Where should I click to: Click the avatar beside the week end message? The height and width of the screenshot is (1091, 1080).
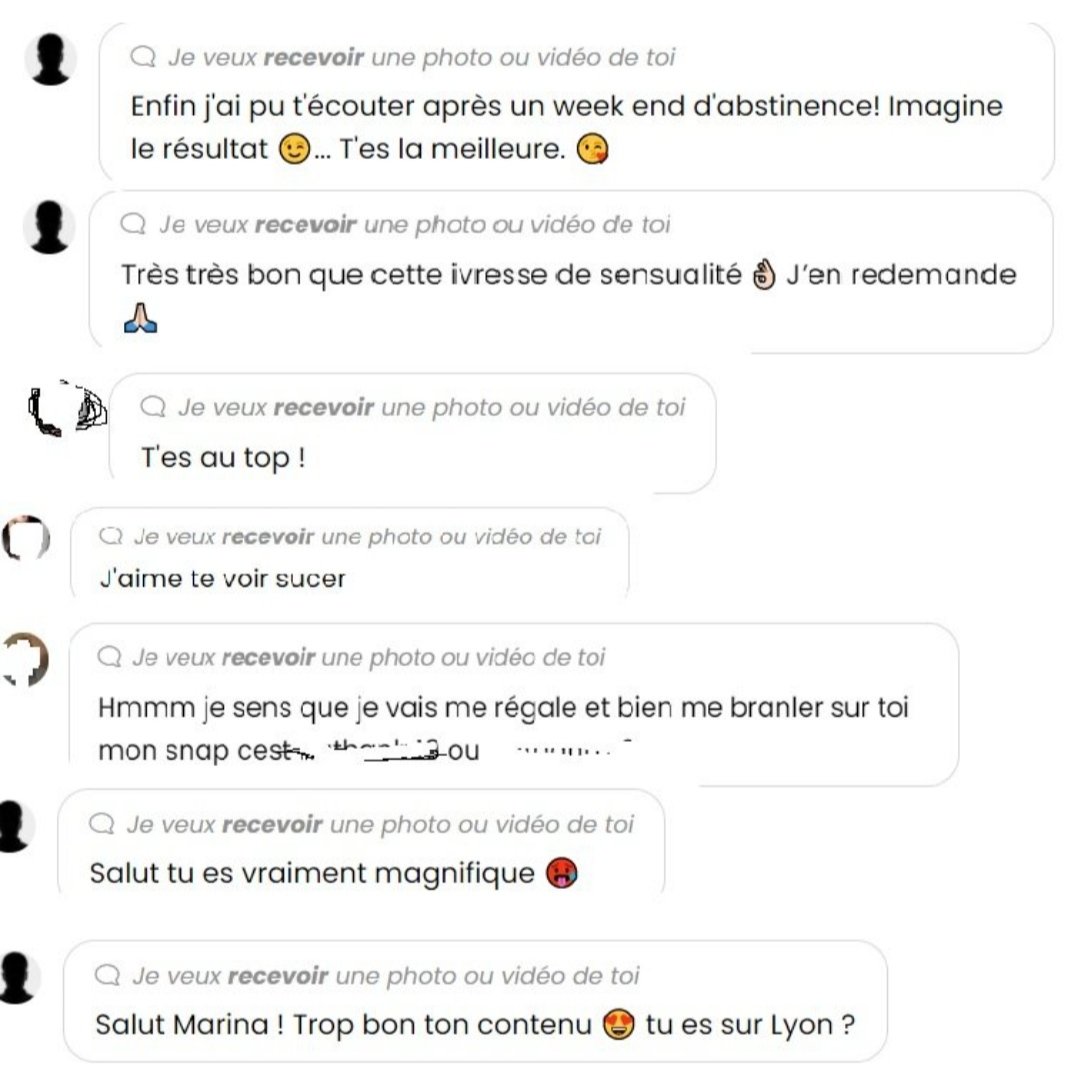(50, 59)
